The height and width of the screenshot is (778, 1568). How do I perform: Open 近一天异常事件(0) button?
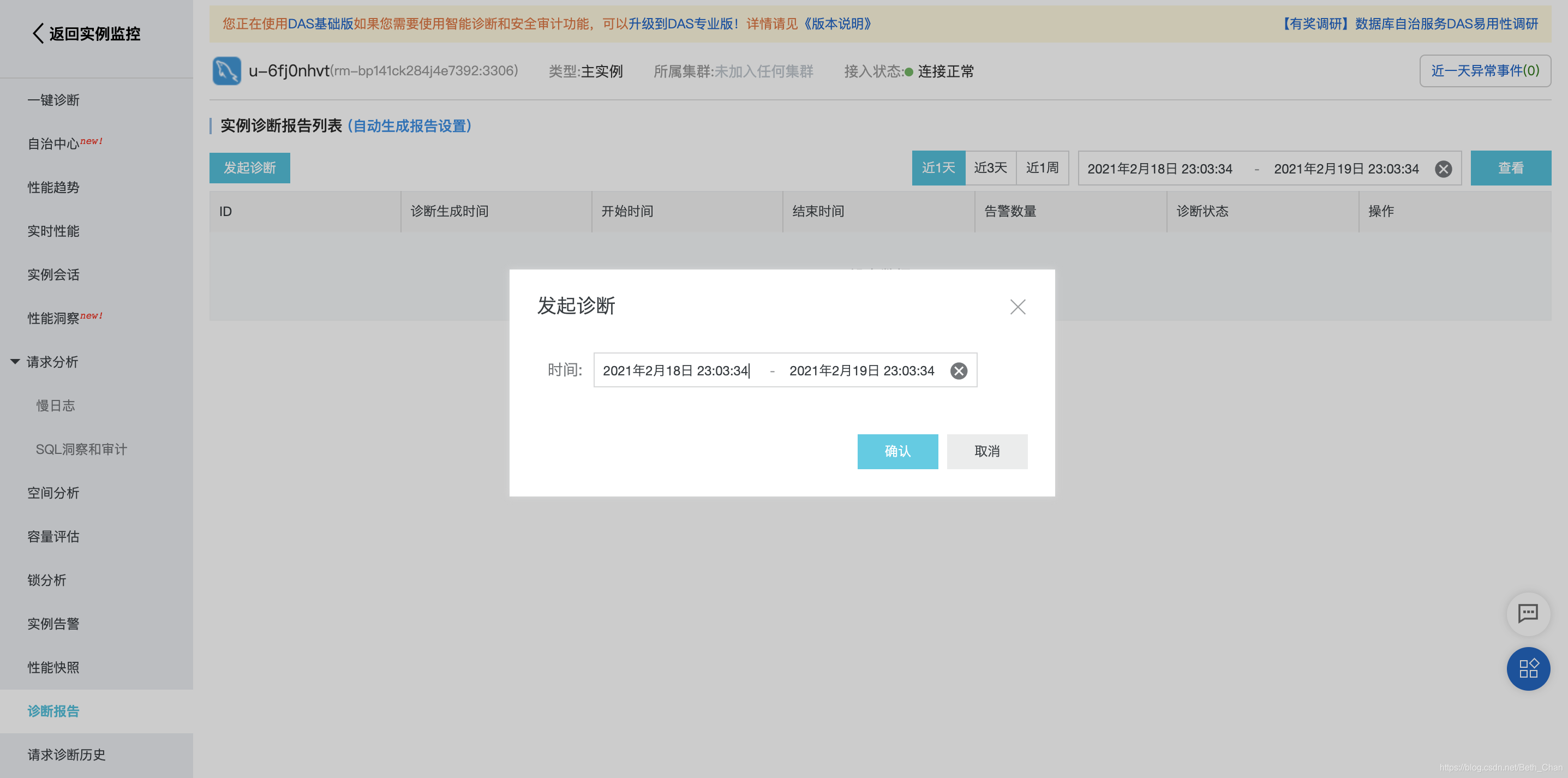(x=1484, y=71)
